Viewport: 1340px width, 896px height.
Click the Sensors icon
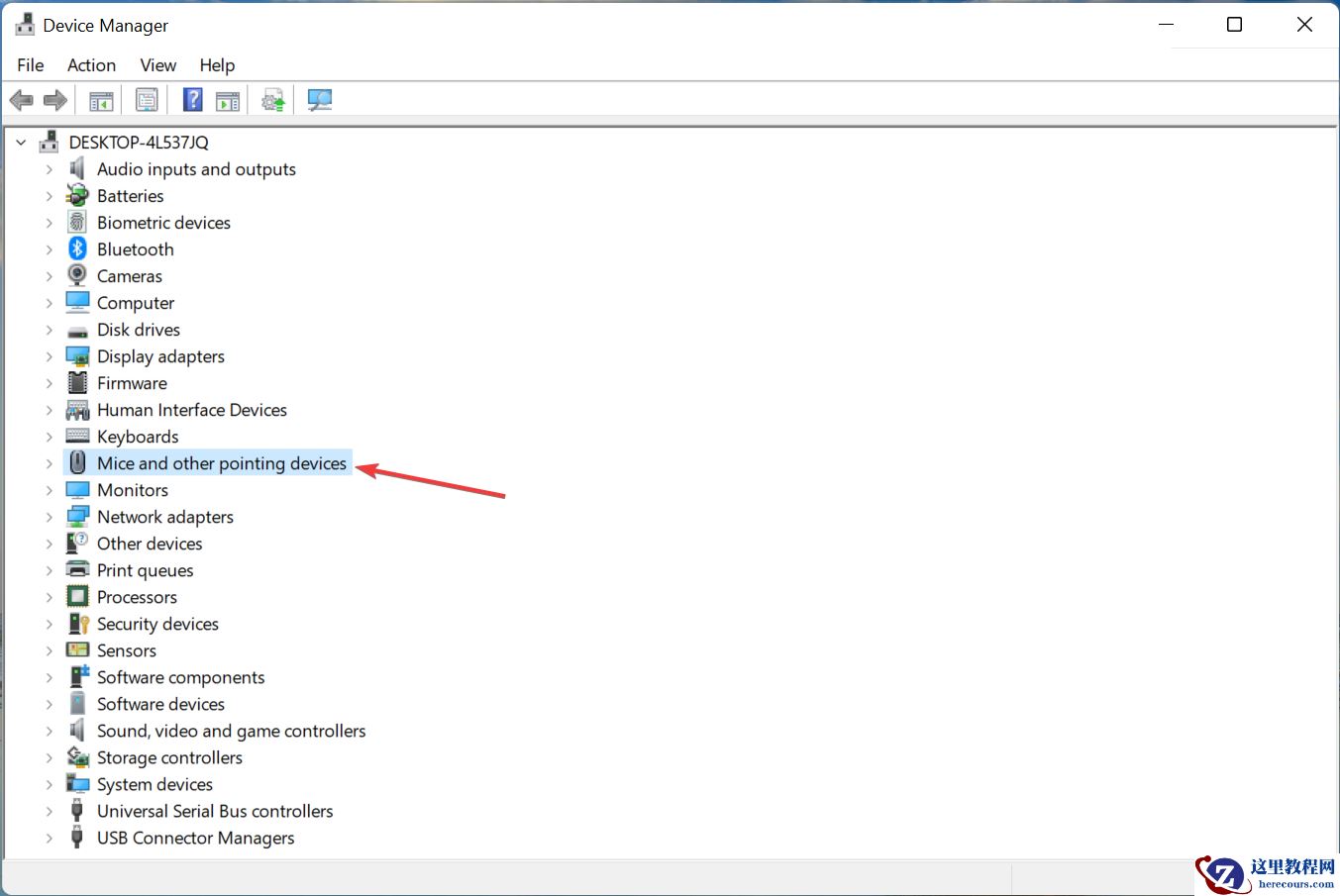[77, 650]
